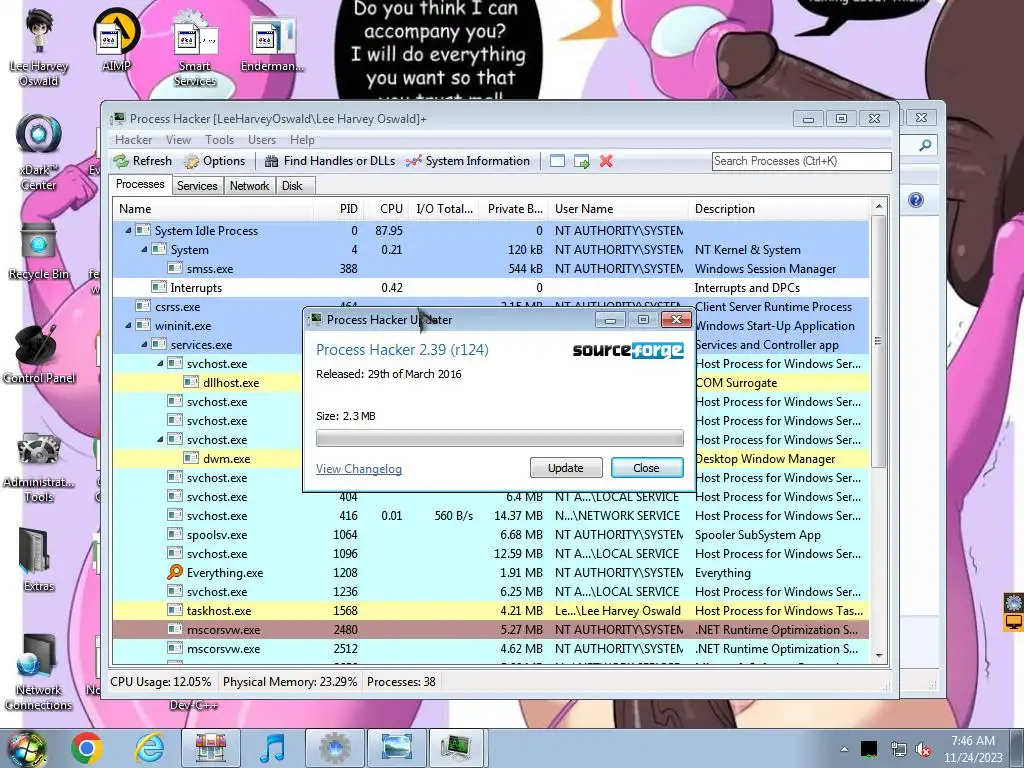
Task: Click the Everything.exe magnifier icon
Action: coord(174,573)
